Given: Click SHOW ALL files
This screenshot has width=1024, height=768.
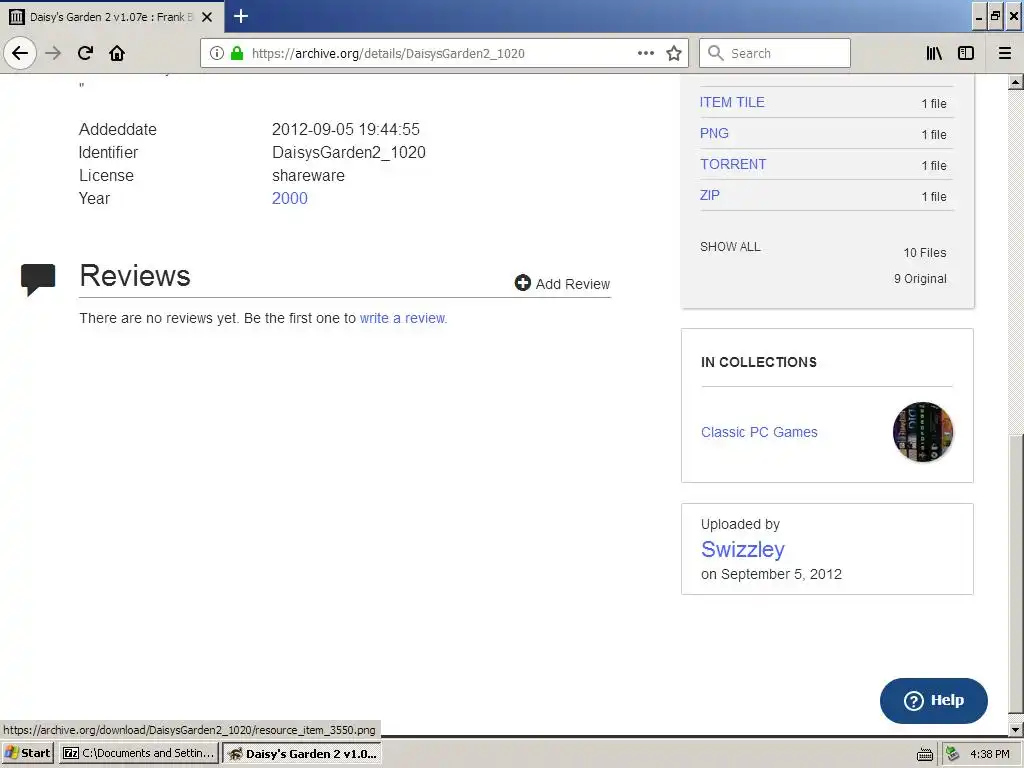Looking at the screenshot, I should coord(730,247).
